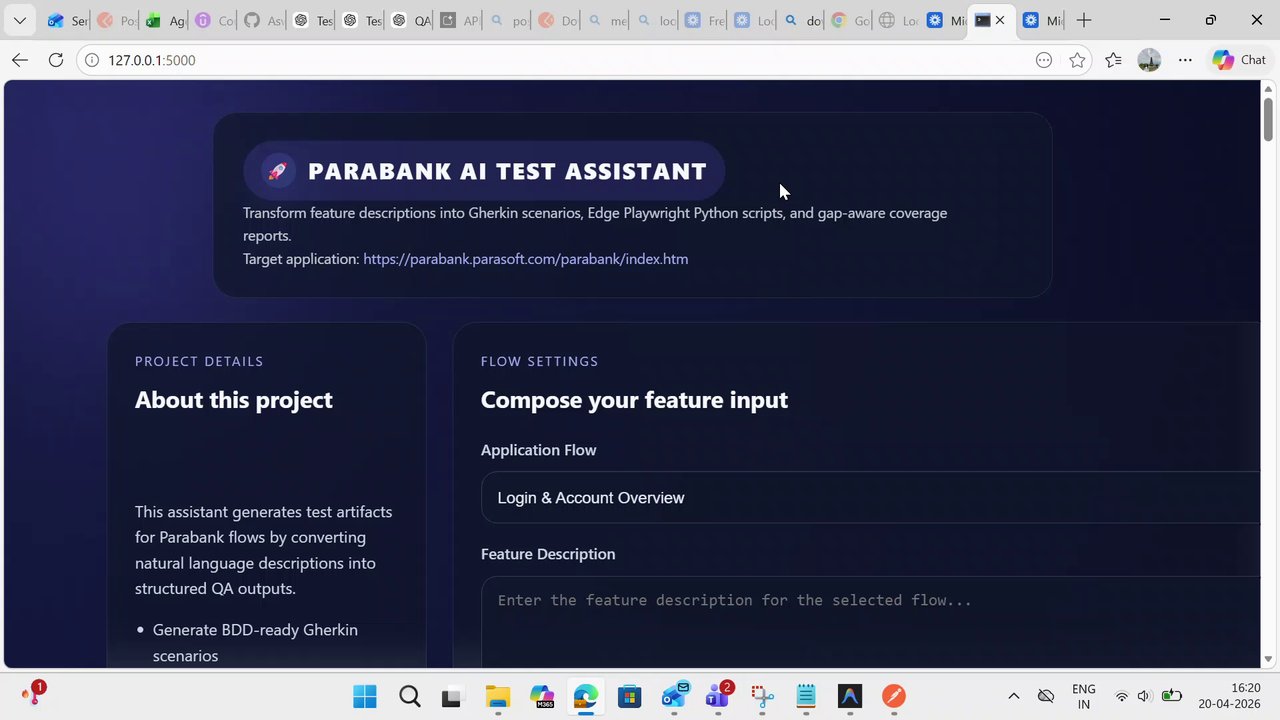Click the page vertical scrollbar thumb
The image size is (1280, 720).
point(1268,120)
